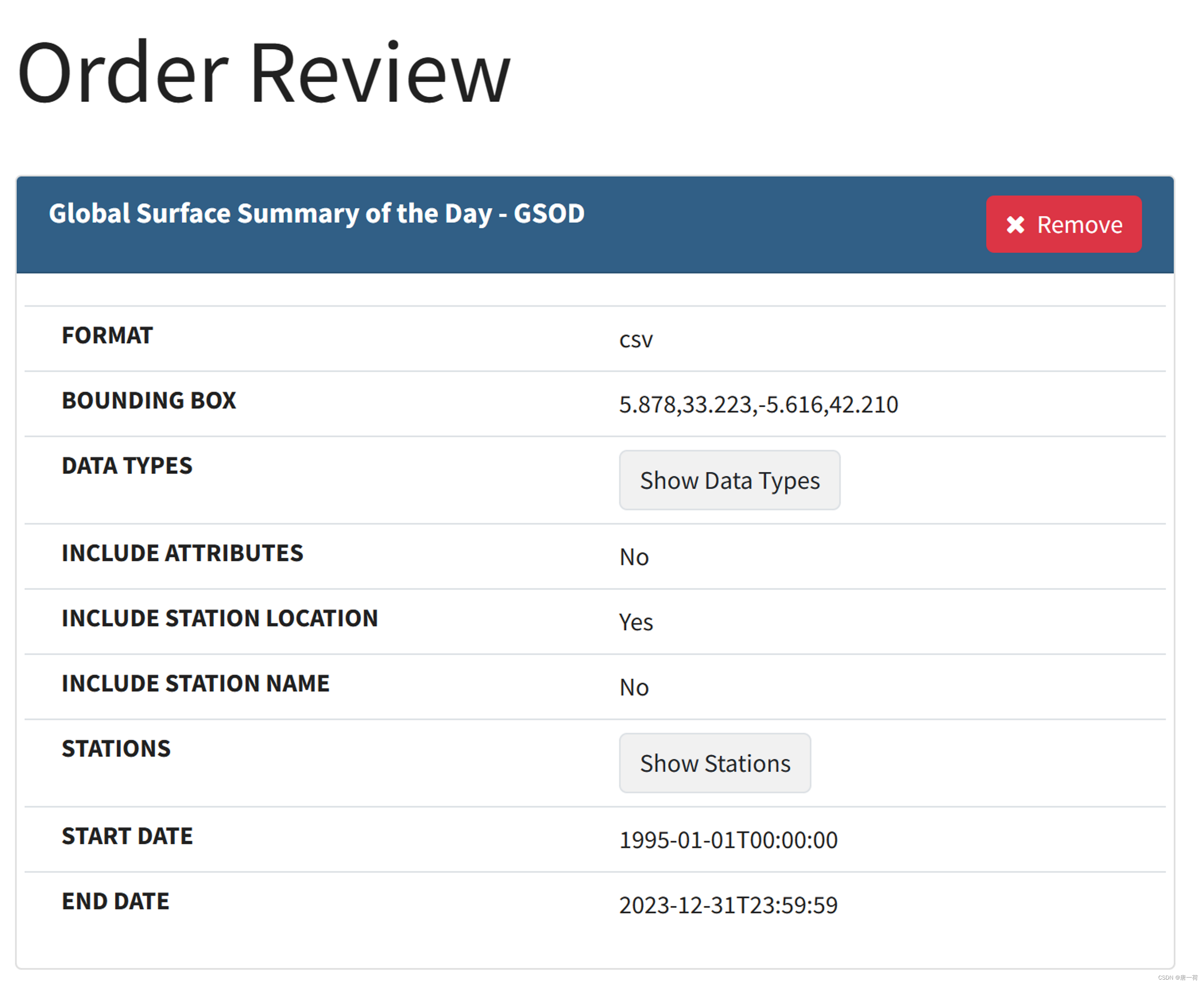Click the STATIONS row label
Screen dimensions: 1204x984
[x=116, y=749]
